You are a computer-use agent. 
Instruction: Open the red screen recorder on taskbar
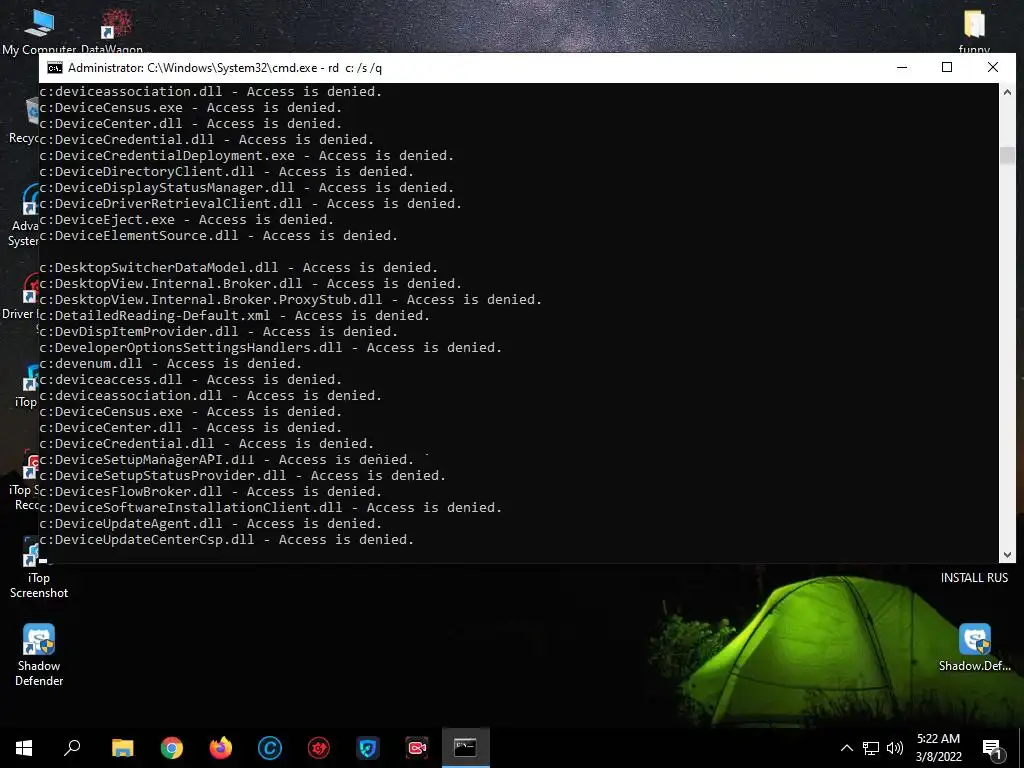pos(417,748)
